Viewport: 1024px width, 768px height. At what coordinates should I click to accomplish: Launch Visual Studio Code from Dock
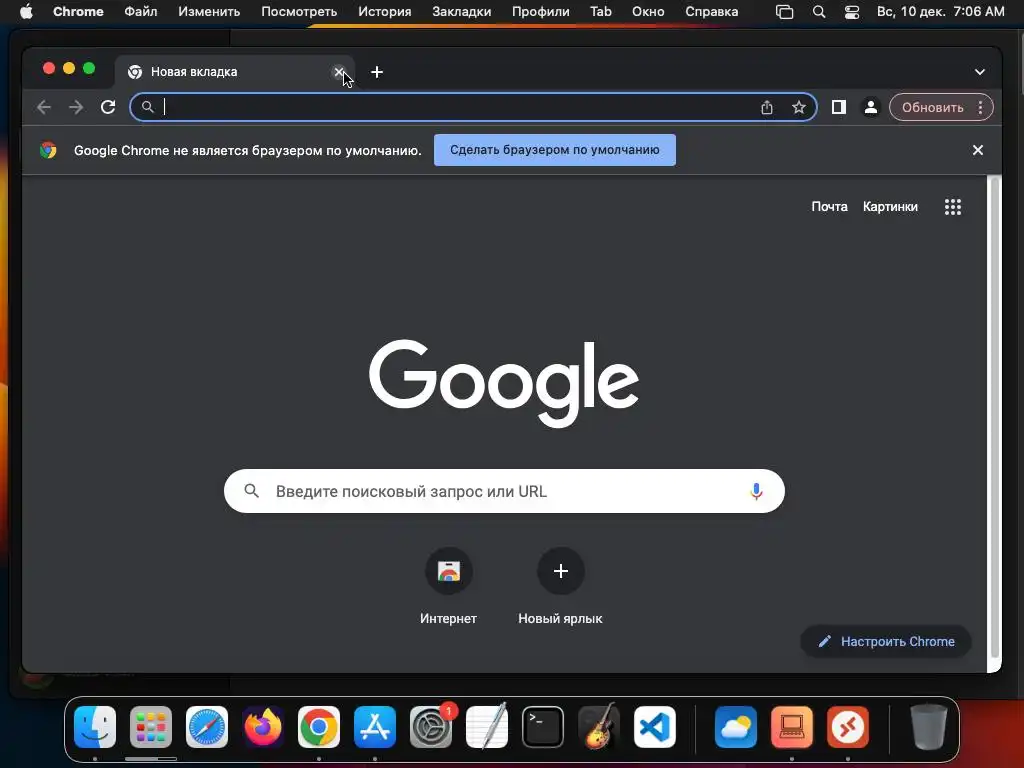coord(655,727)
